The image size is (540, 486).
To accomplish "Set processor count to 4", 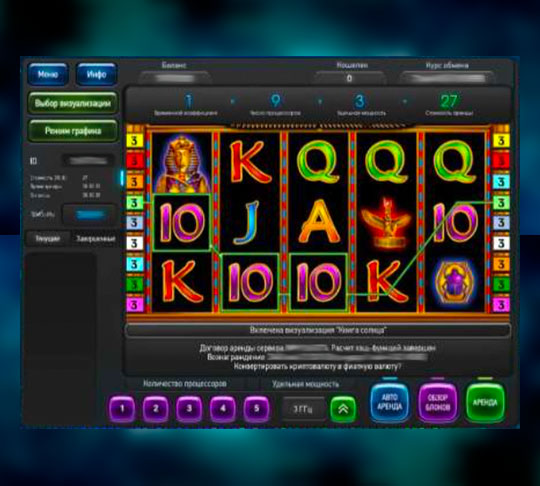I will pyautogui.click(x=223, y=409).
